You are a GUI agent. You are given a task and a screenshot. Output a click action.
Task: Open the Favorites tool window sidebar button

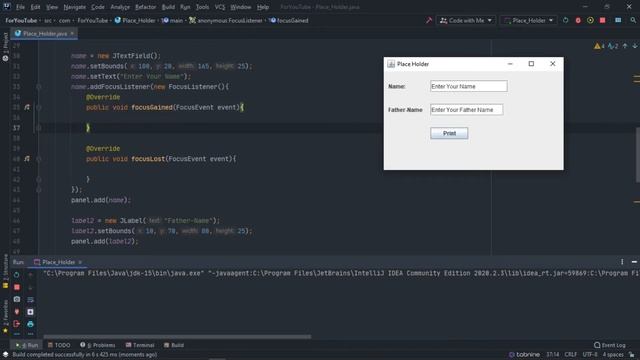5,316
